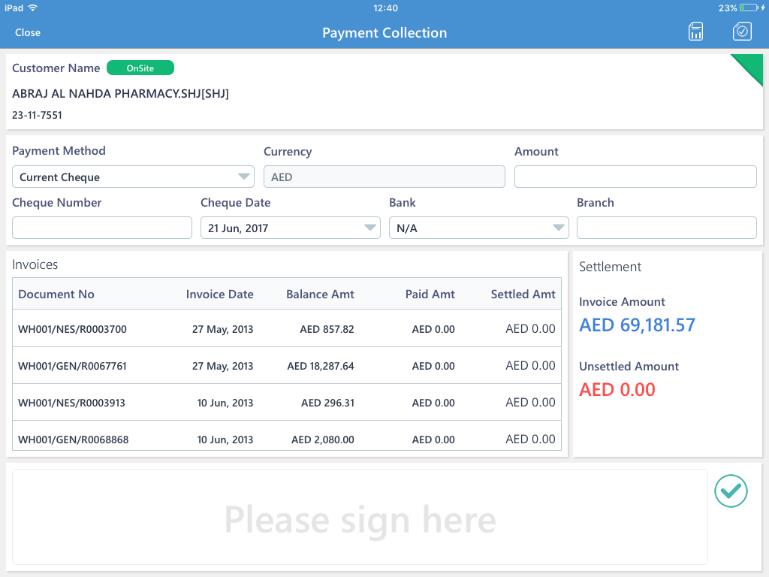Tap Settled Amt for invoice WH001/NES/R0003913
769x577 pixels.
point(530,402)
